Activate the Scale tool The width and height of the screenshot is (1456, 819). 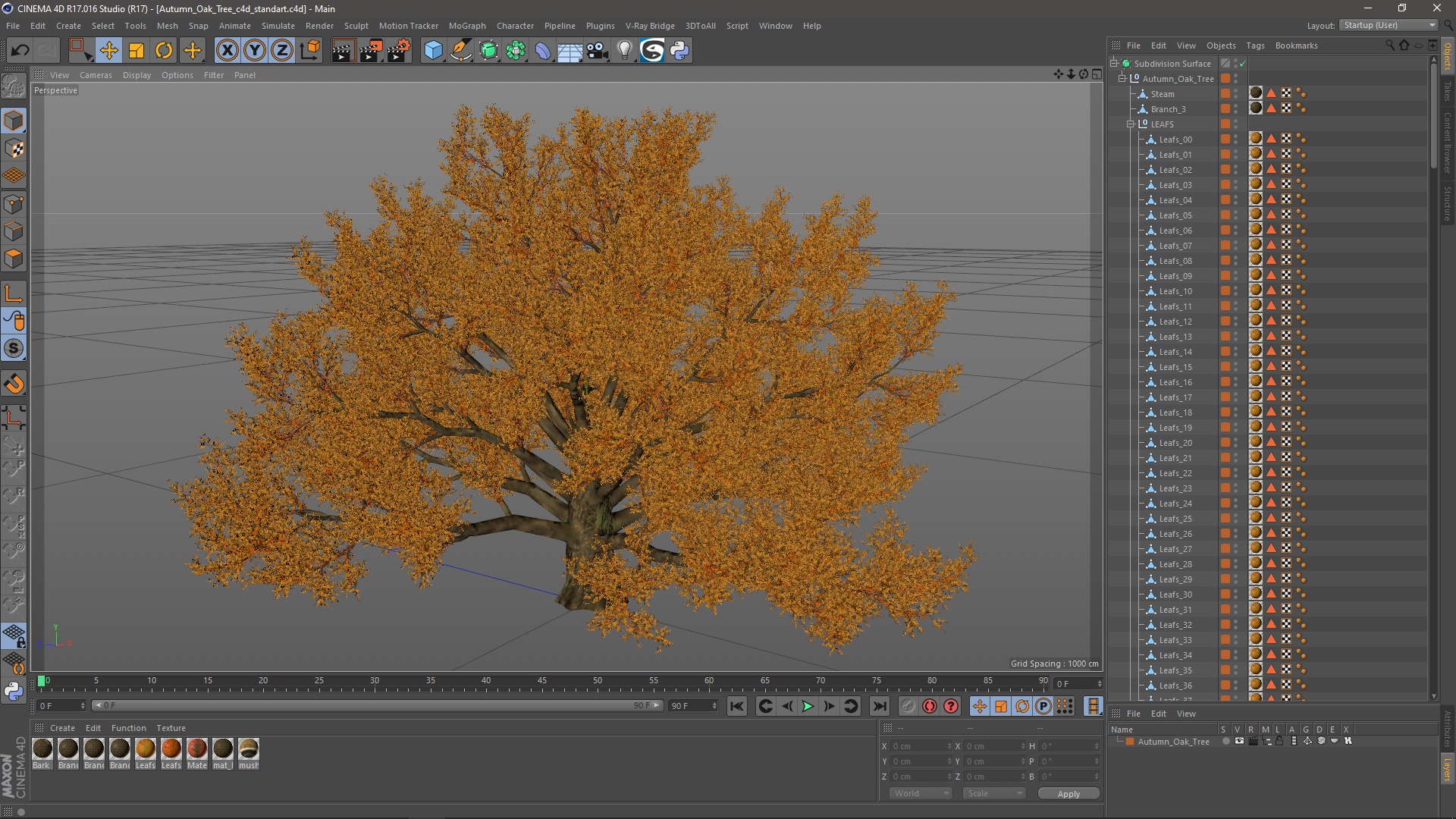pos(136,51)
